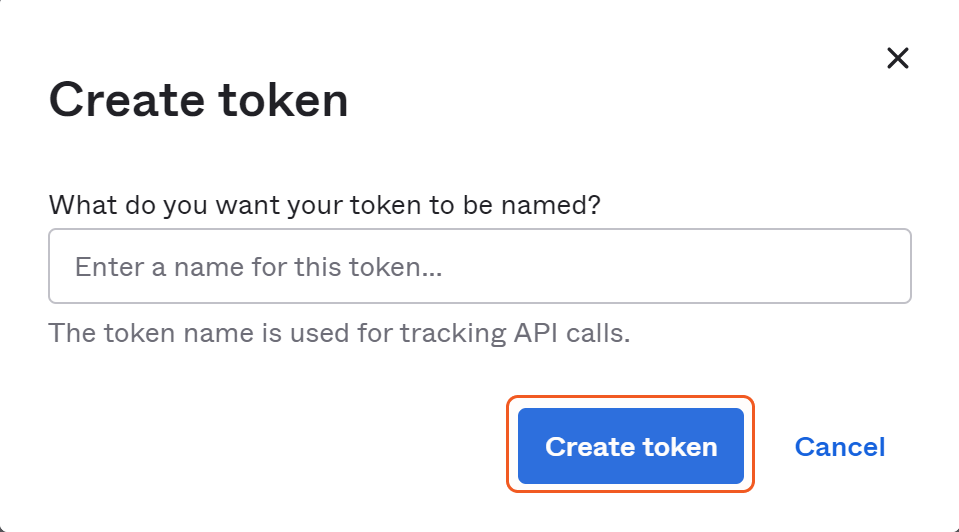This screenshot has height=532, width=959.
Task: Submit the form via Create token
Action: [631, 446]
